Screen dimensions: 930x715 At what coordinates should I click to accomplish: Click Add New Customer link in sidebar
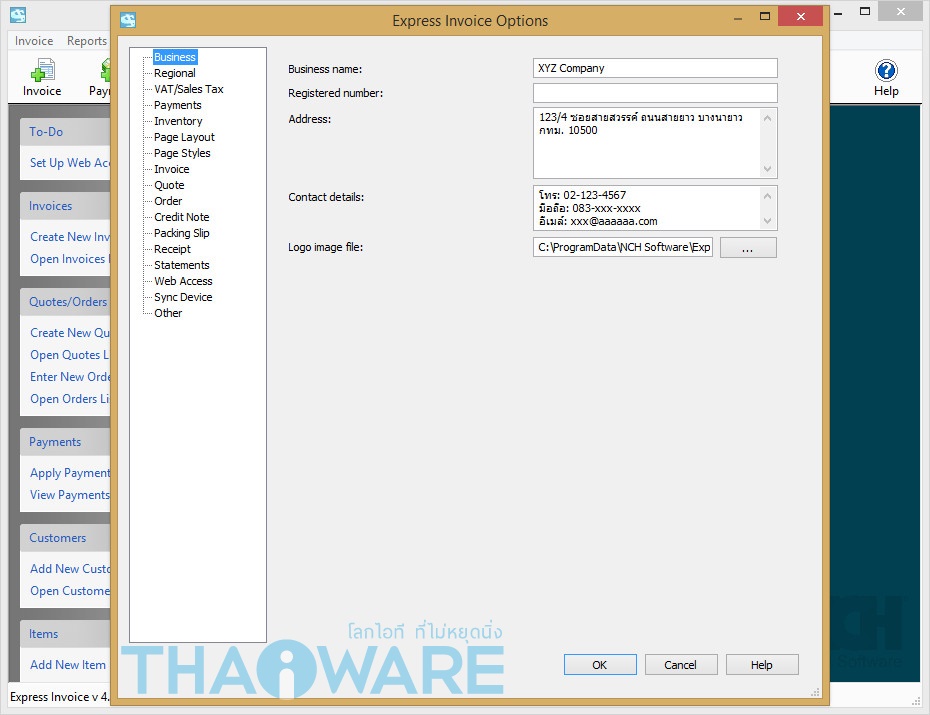[x=70, y=569]
